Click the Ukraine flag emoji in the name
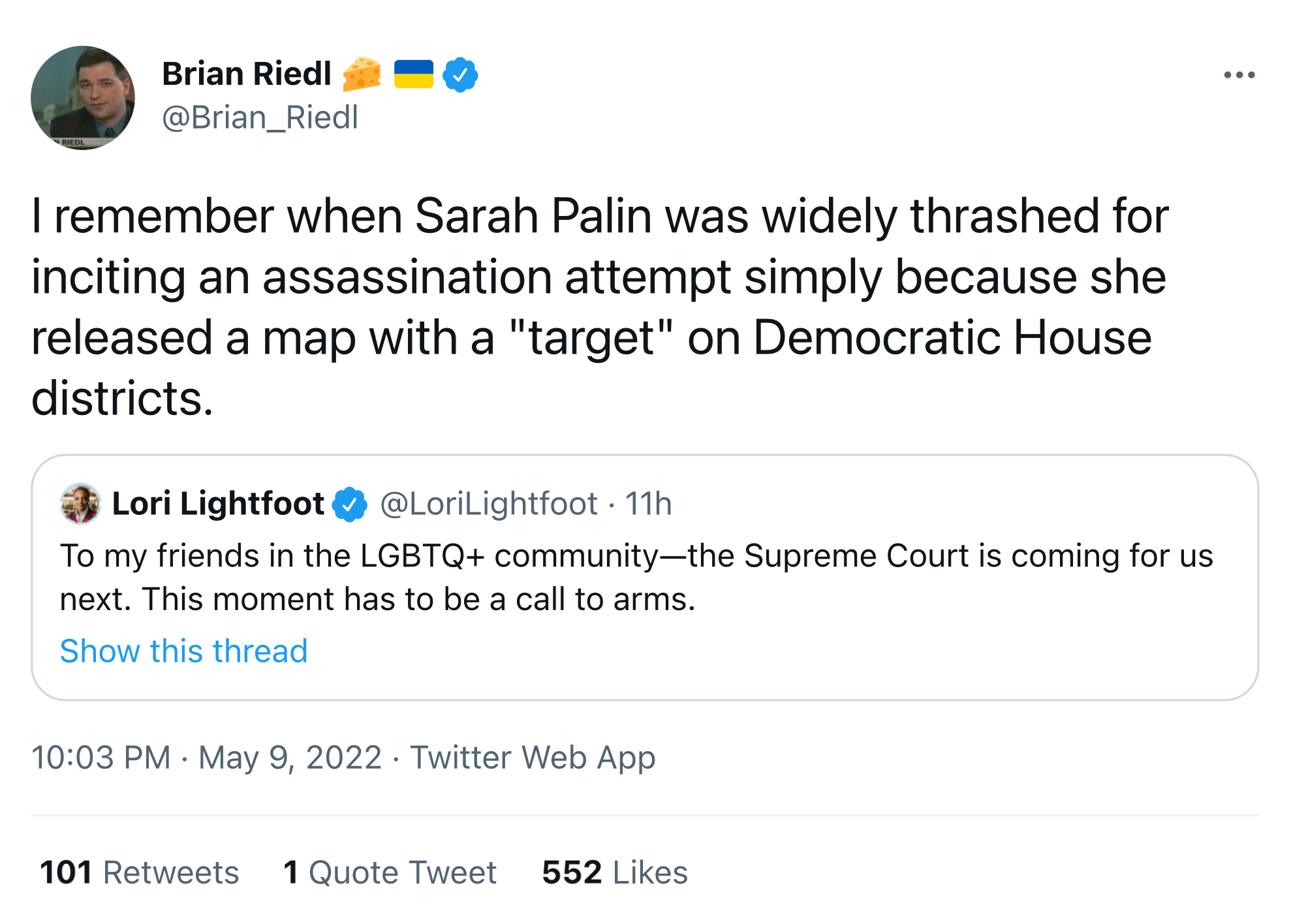Screen dimensions: 1291x924 (x=414, y=74)
